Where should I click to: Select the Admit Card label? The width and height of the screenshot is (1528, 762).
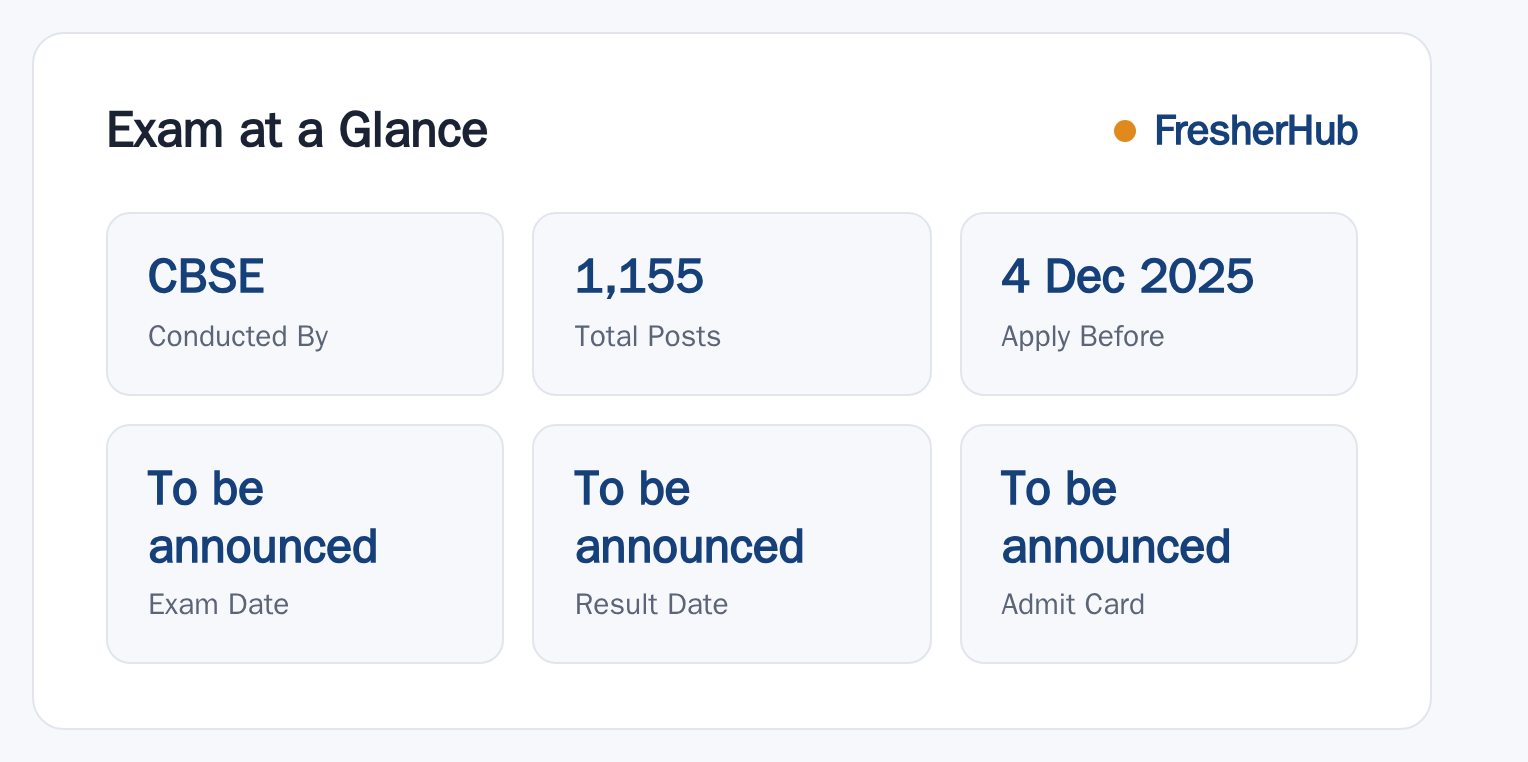(1073, 604)
